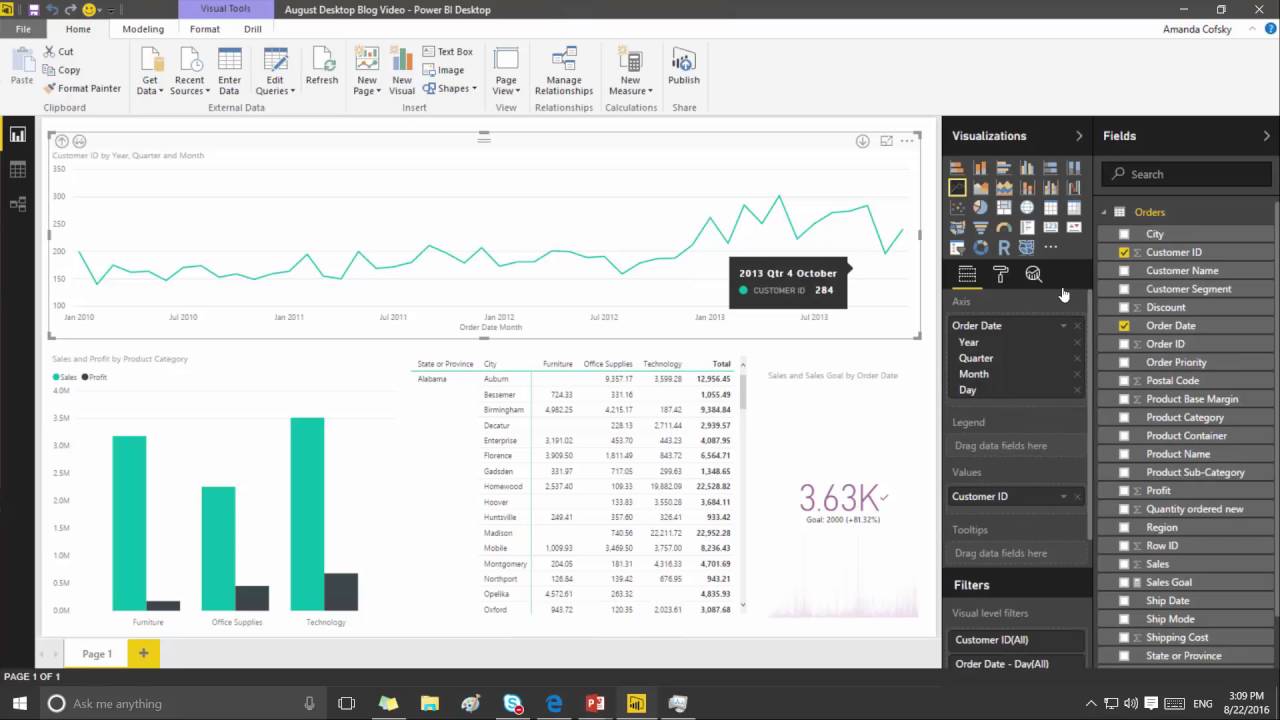Viewport: 1280px width, 720px height.
Task: Click the Text Box button
Action: click(x=447, y=52)
